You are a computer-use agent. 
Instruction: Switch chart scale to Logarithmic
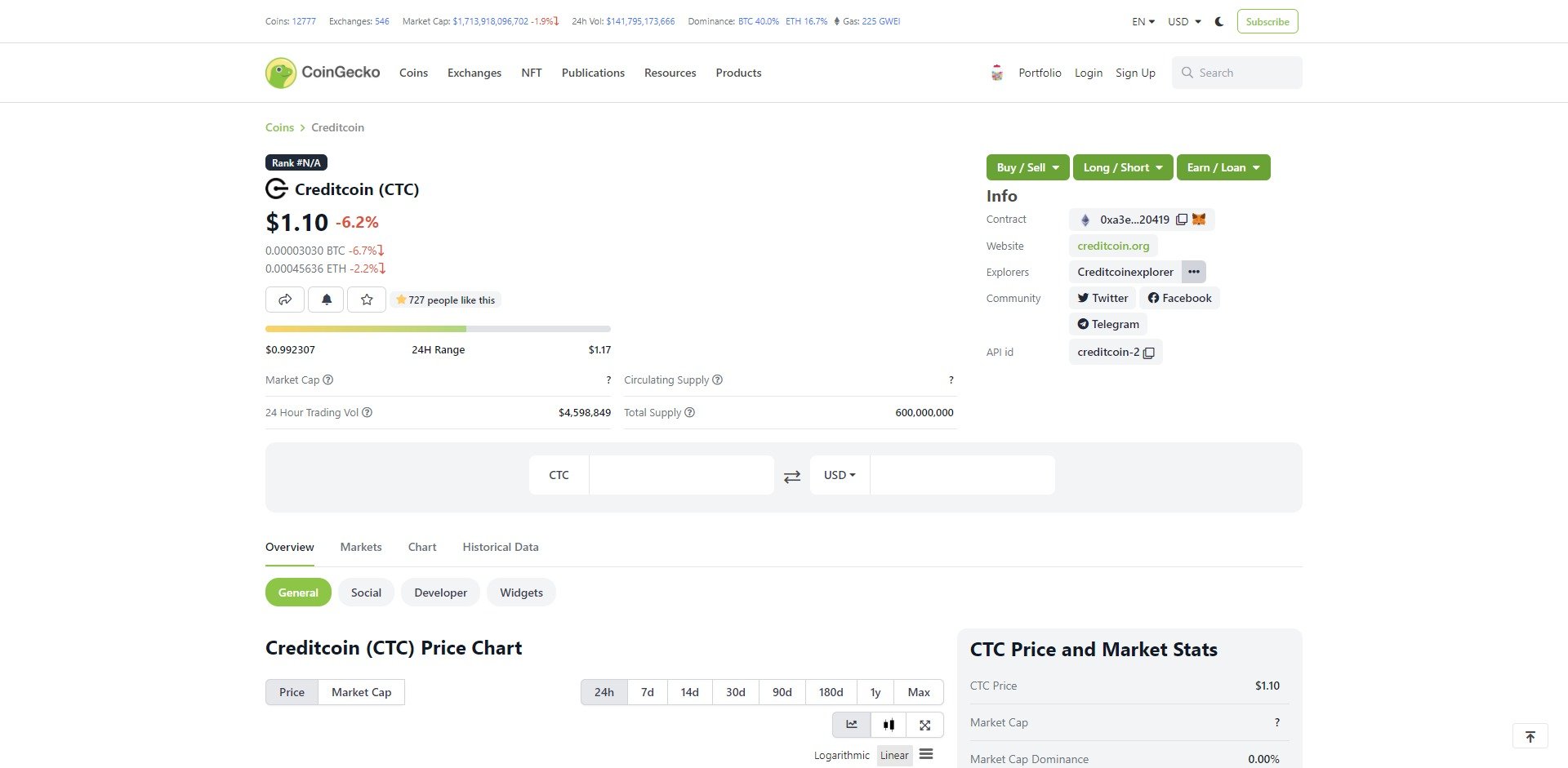click(x=842, y=756)
